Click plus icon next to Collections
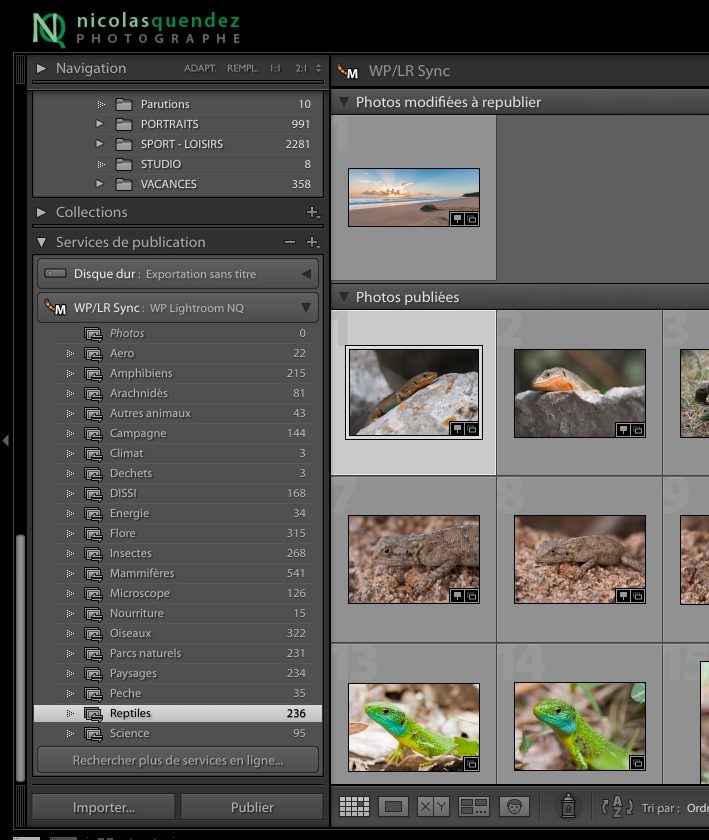The height and width of the screenshot is (840, 709). coord(312,212)
